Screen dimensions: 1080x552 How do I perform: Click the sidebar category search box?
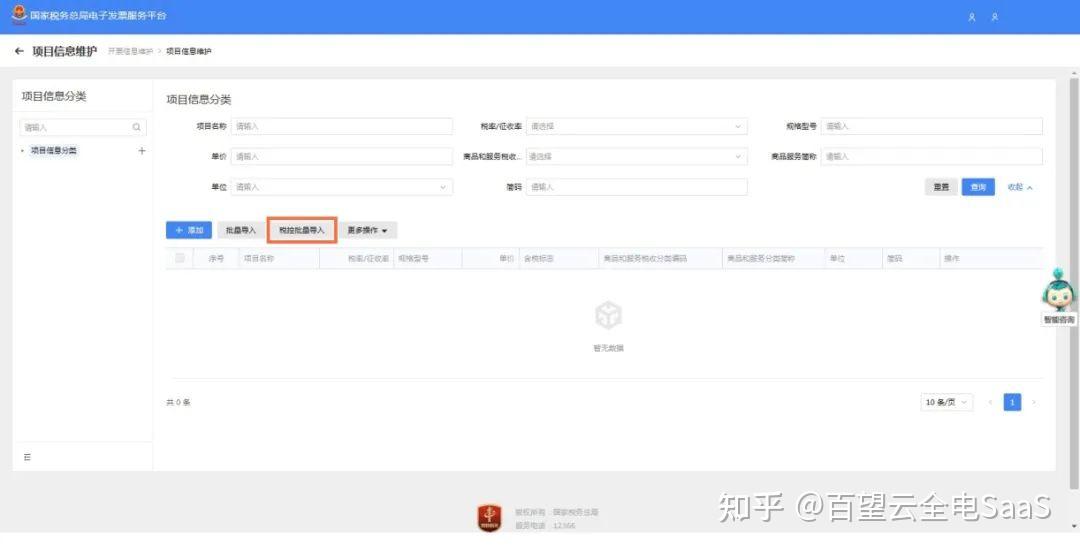[x=83, y=127]
